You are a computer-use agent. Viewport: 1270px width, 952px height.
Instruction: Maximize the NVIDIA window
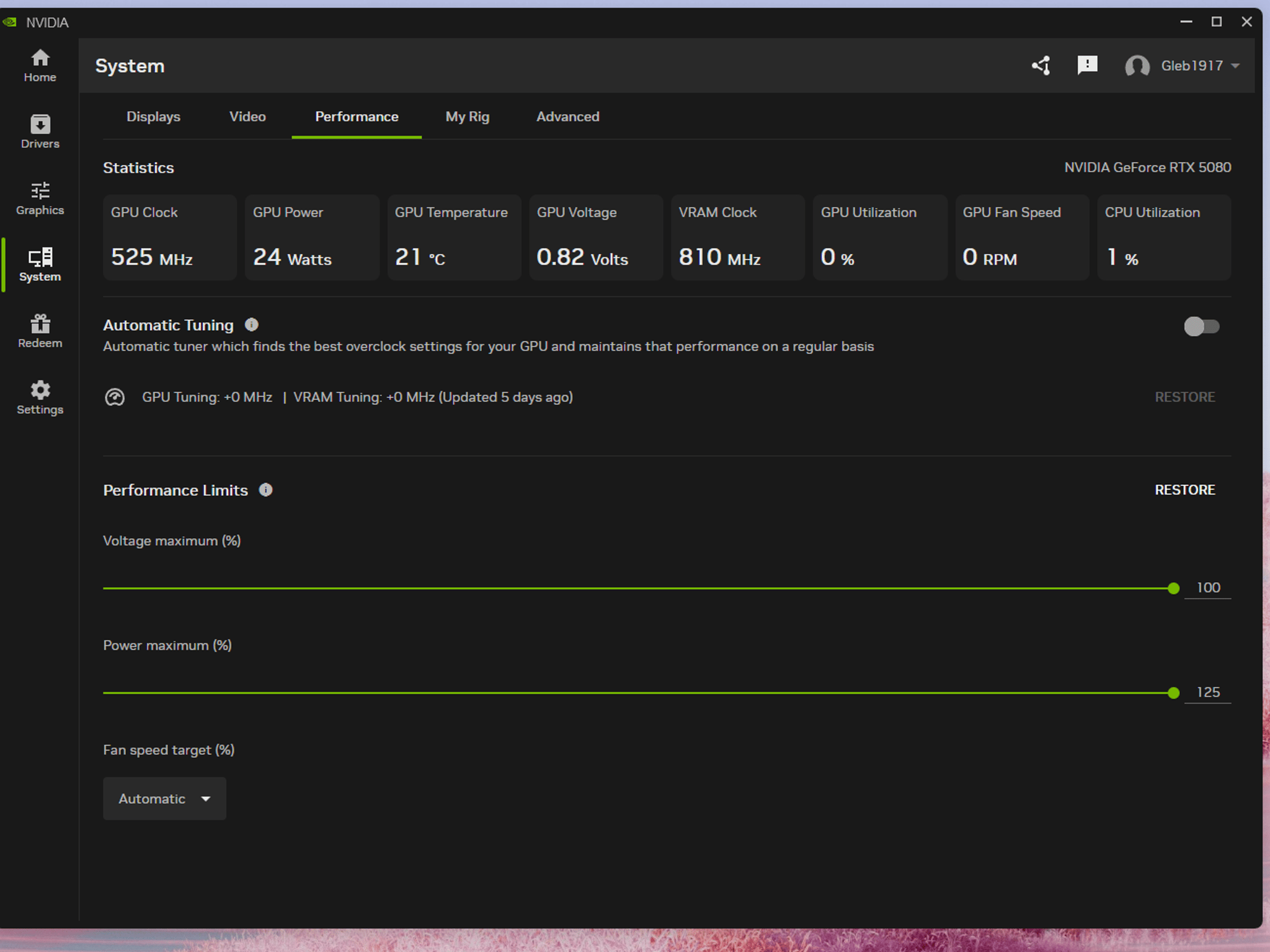pos(1216,22)
